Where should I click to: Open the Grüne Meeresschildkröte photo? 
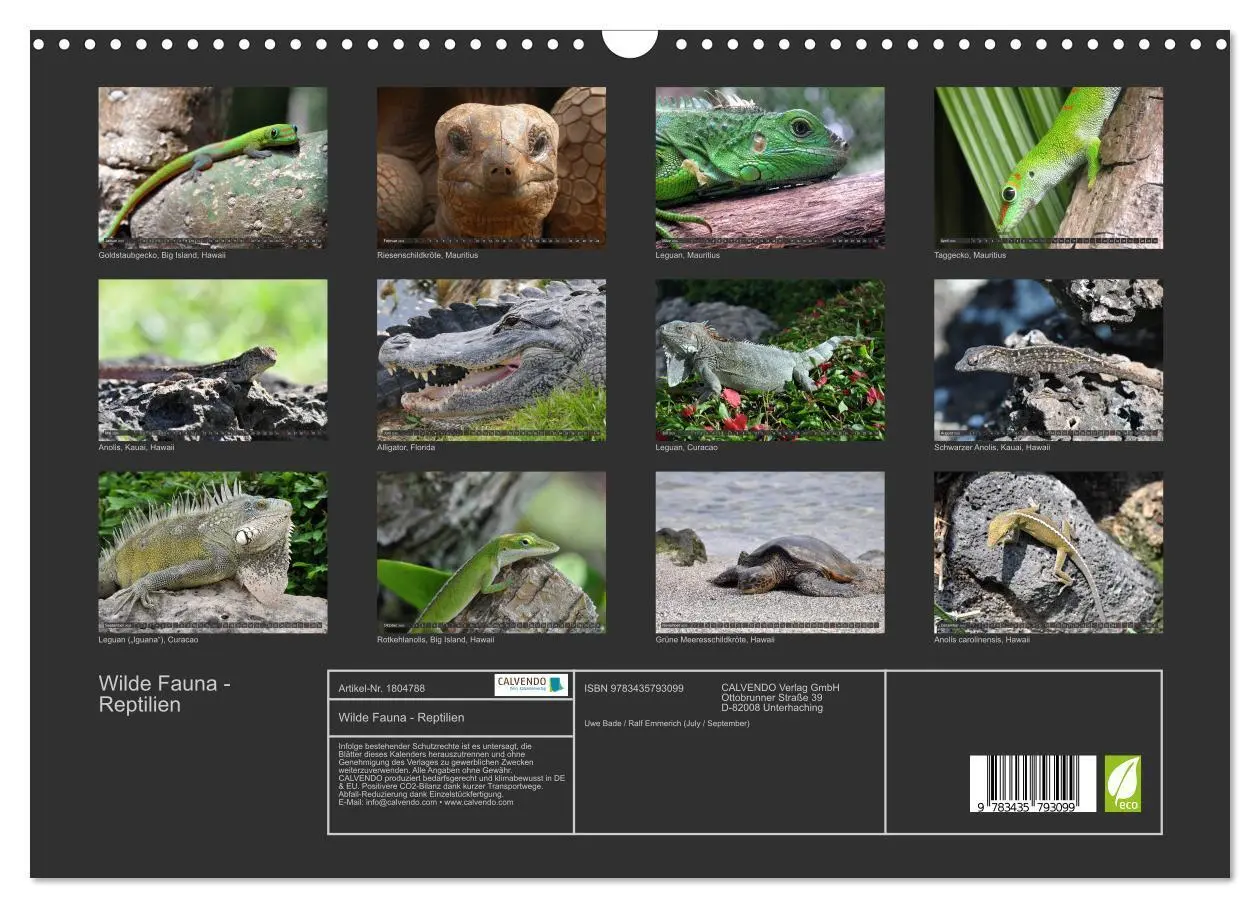click(770, 552)
